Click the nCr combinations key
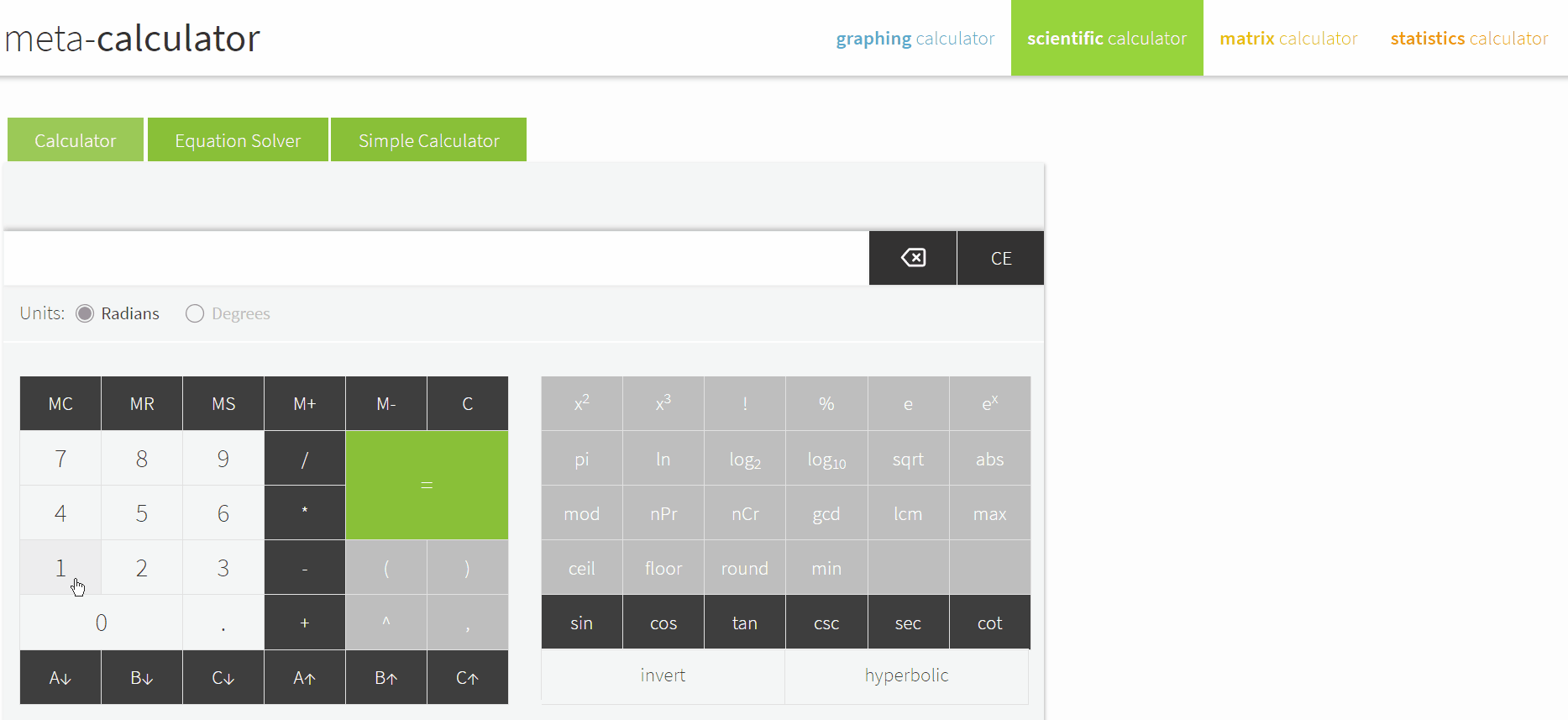The height and width of the screenshot is (720, 1568). click(745, 513)
